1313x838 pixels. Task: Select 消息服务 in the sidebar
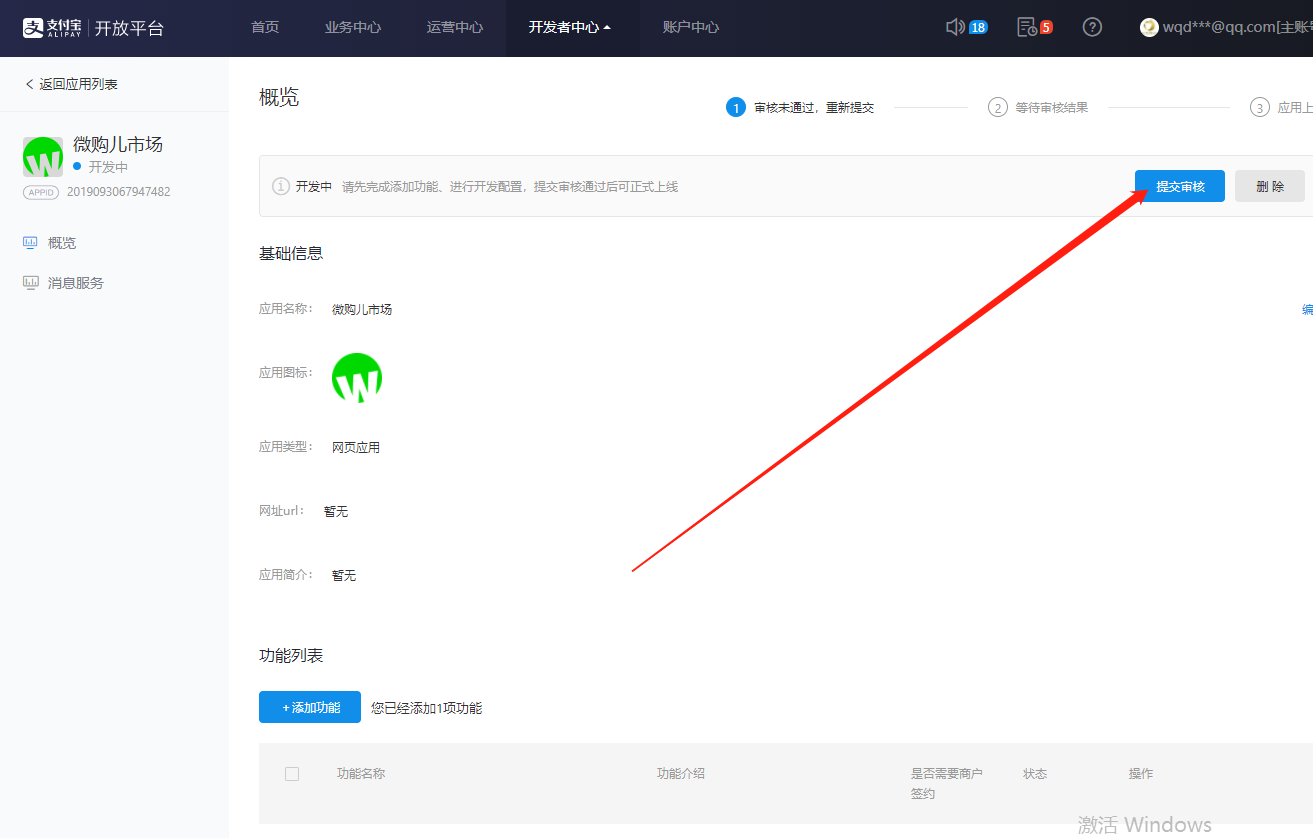[x=76, y=283]
